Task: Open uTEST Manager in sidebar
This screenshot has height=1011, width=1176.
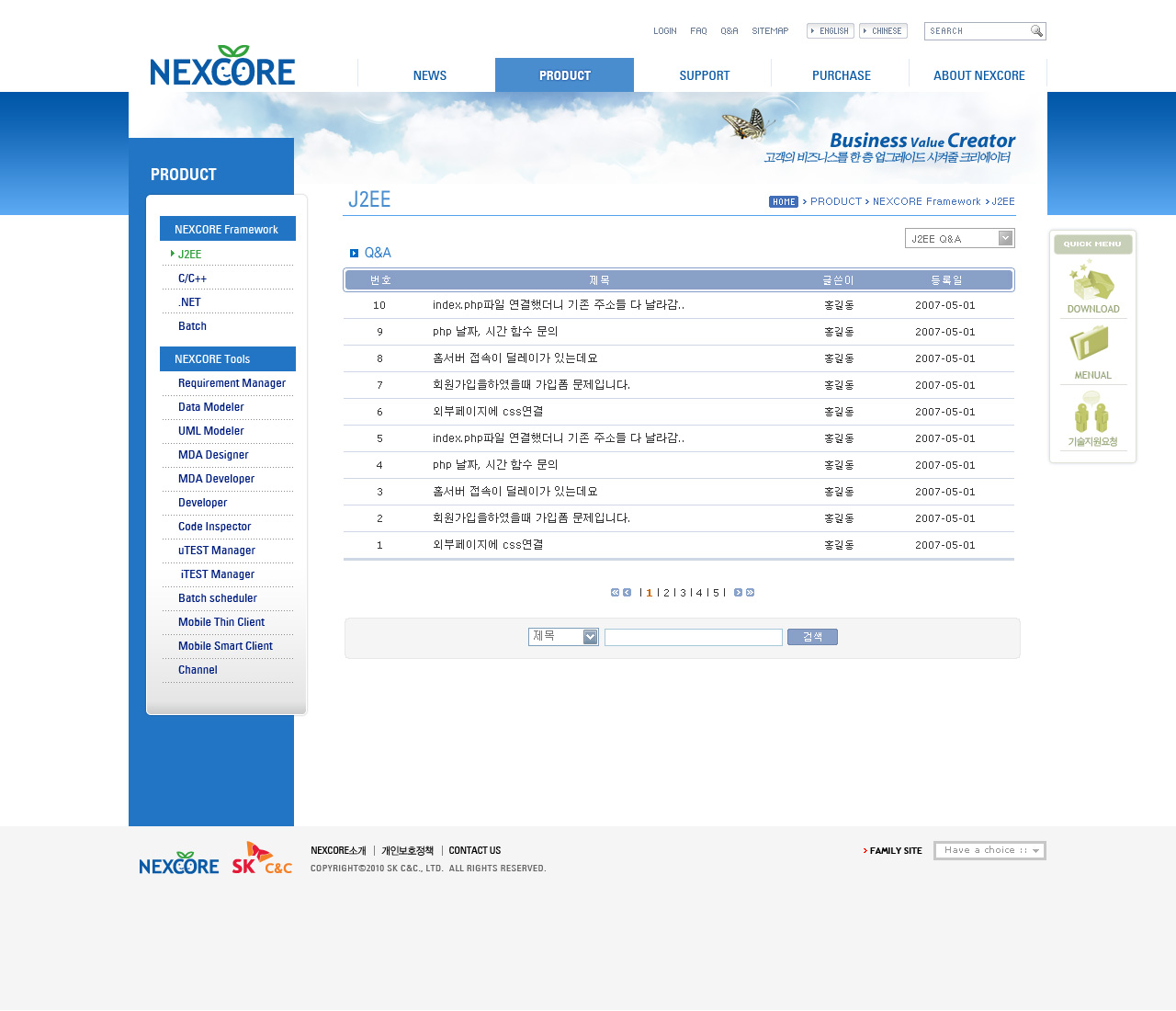Action: pos(217,551)
